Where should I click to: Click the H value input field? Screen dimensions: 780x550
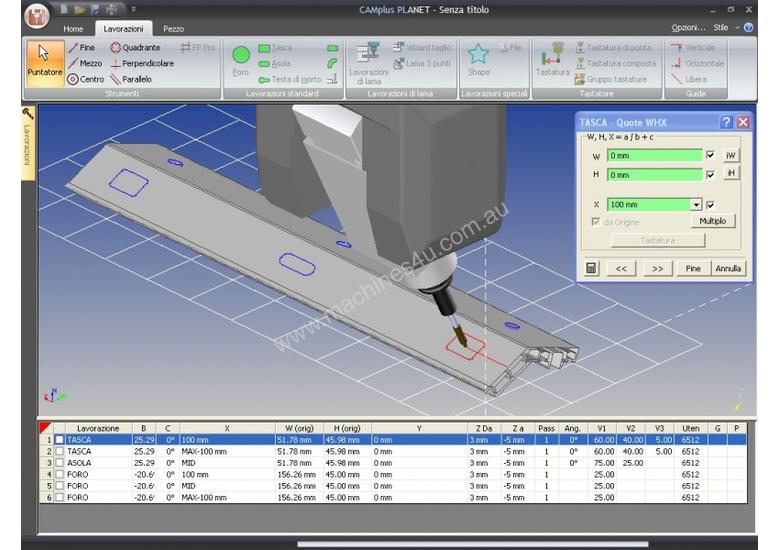click(655, 175)
